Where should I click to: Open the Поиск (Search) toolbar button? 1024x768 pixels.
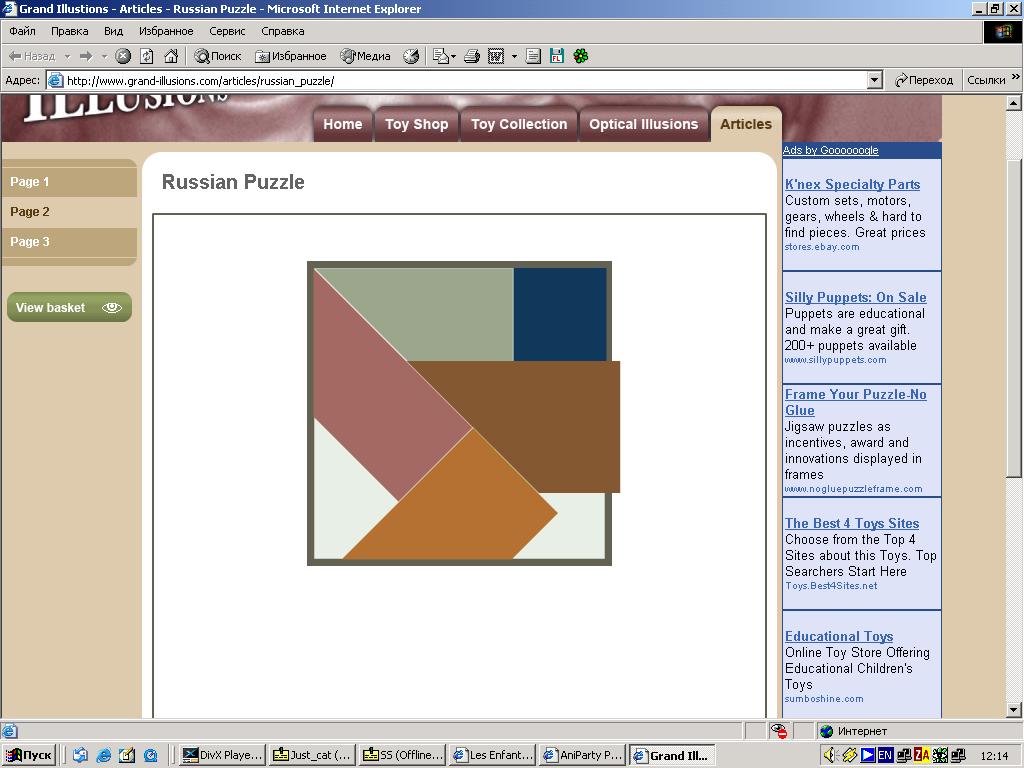[218, 56]
